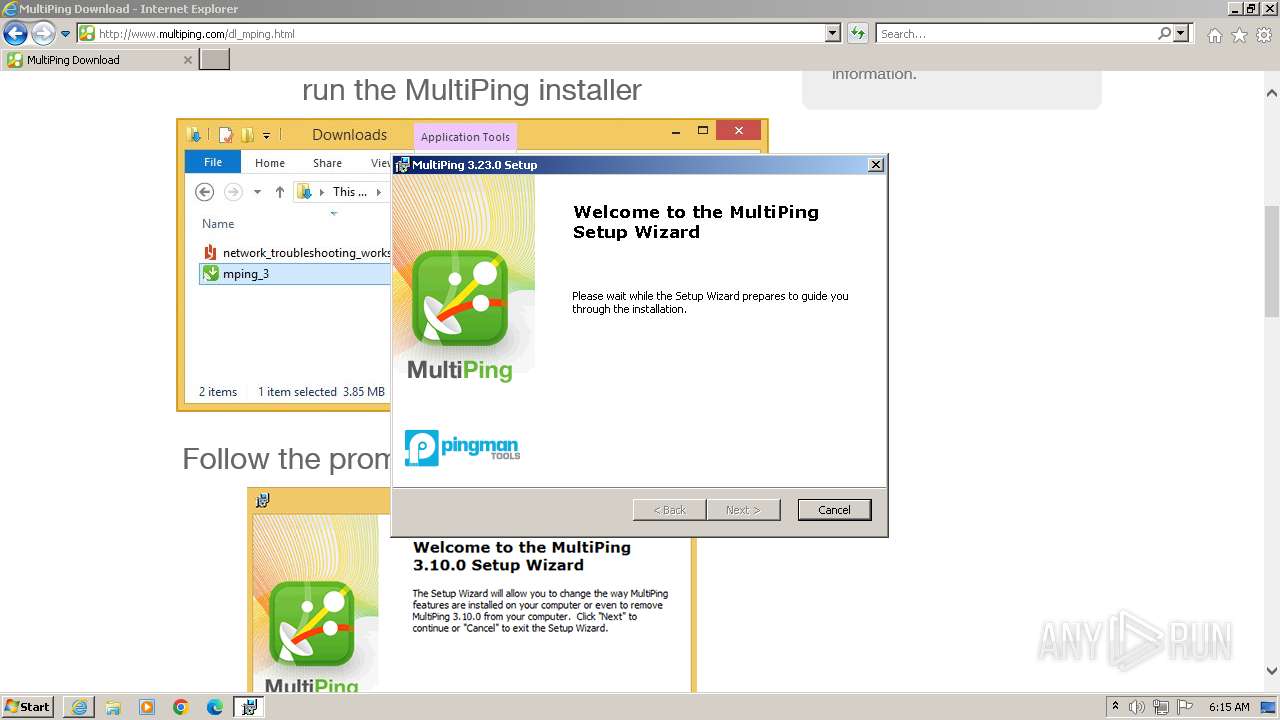Click the lower MultiPing 3.10.0 wizard heading
The image size is (1280, 720).
click(522, 556)
